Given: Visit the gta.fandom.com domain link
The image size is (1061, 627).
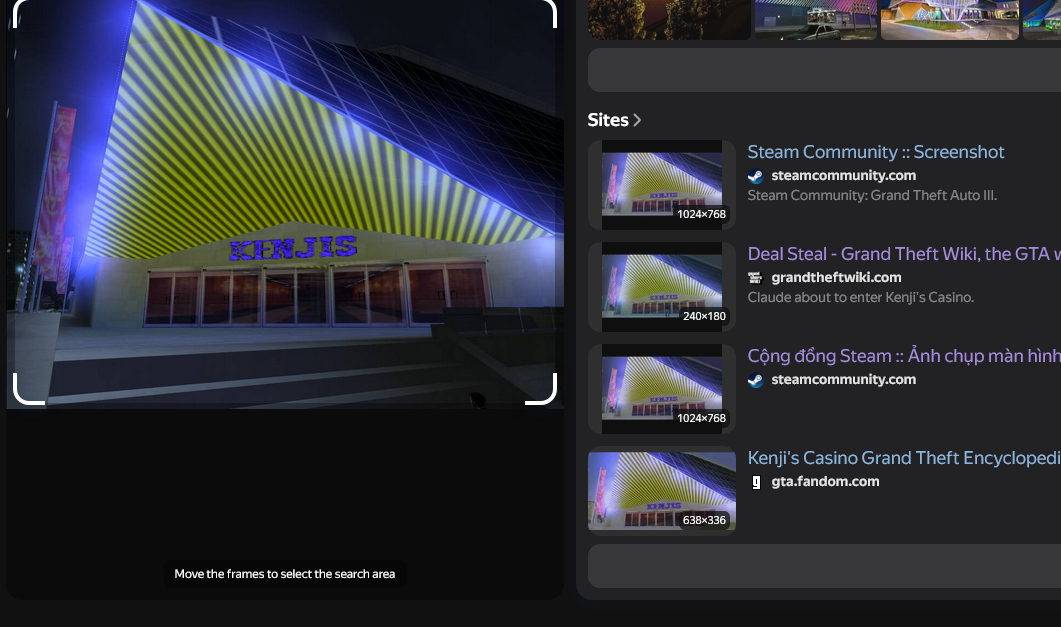Looking at the screenshot, I should [825, 482].
